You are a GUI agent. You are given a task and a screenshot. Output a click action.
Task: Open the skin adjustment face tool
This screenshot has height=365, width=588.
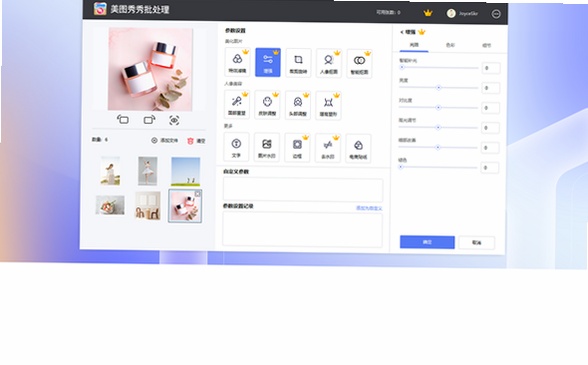267,105
